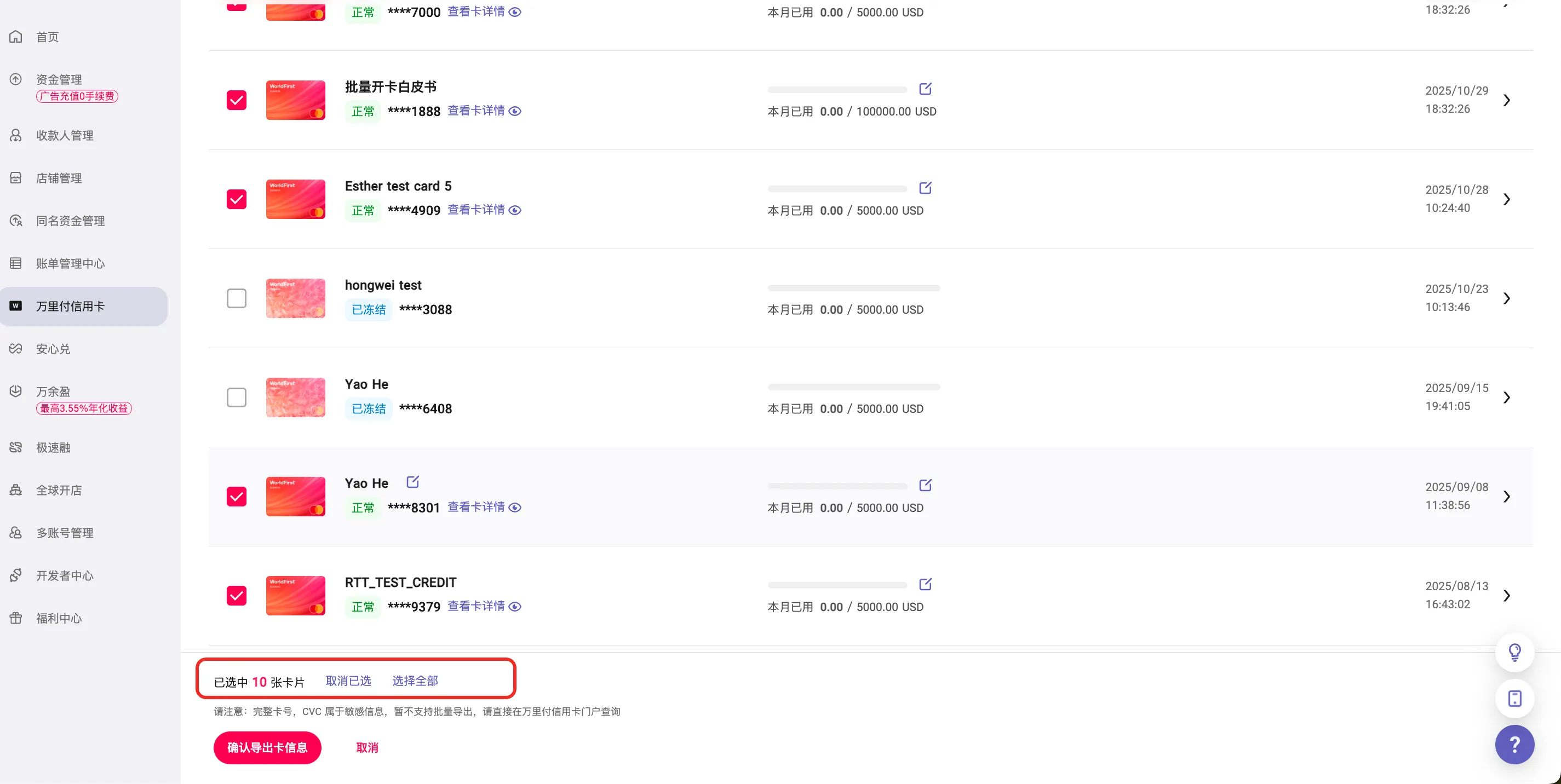This screenshot has height=784, width=1561.
Task: Uncheck the 批量开卡白皮书 card checkbox
Action: click(236, 100)
